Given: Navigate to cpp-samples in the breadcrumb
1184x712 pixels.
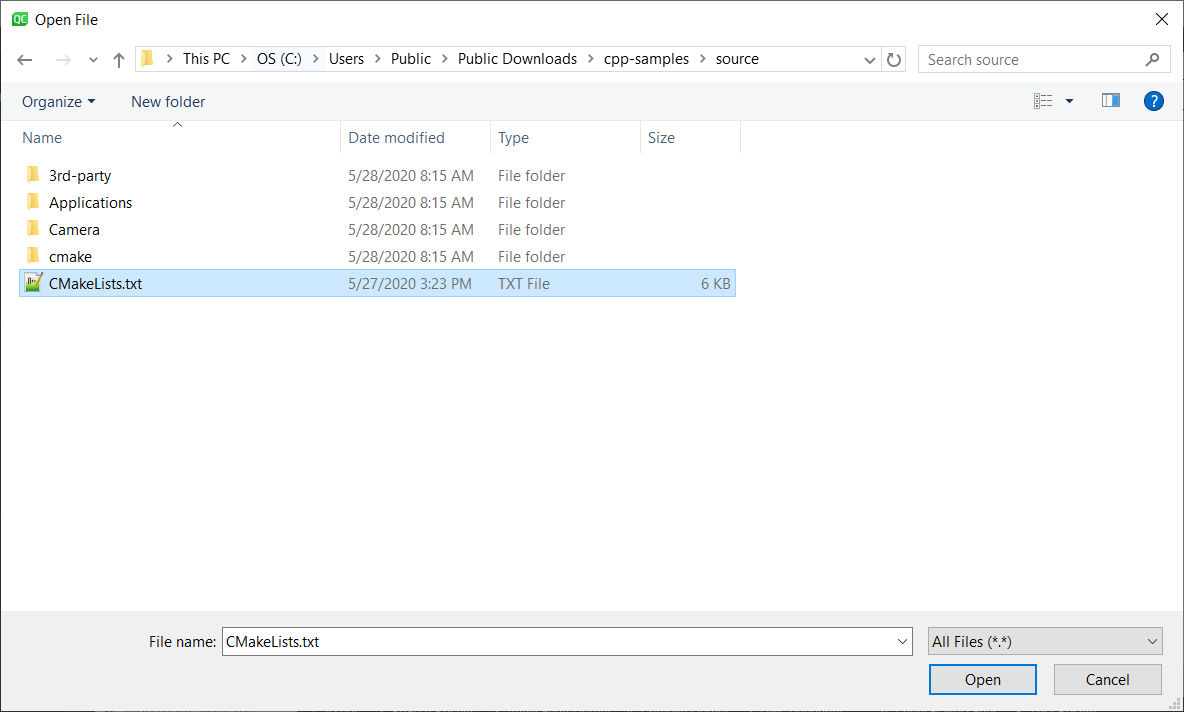Looking at the screenshot, I should pos(646,59).
